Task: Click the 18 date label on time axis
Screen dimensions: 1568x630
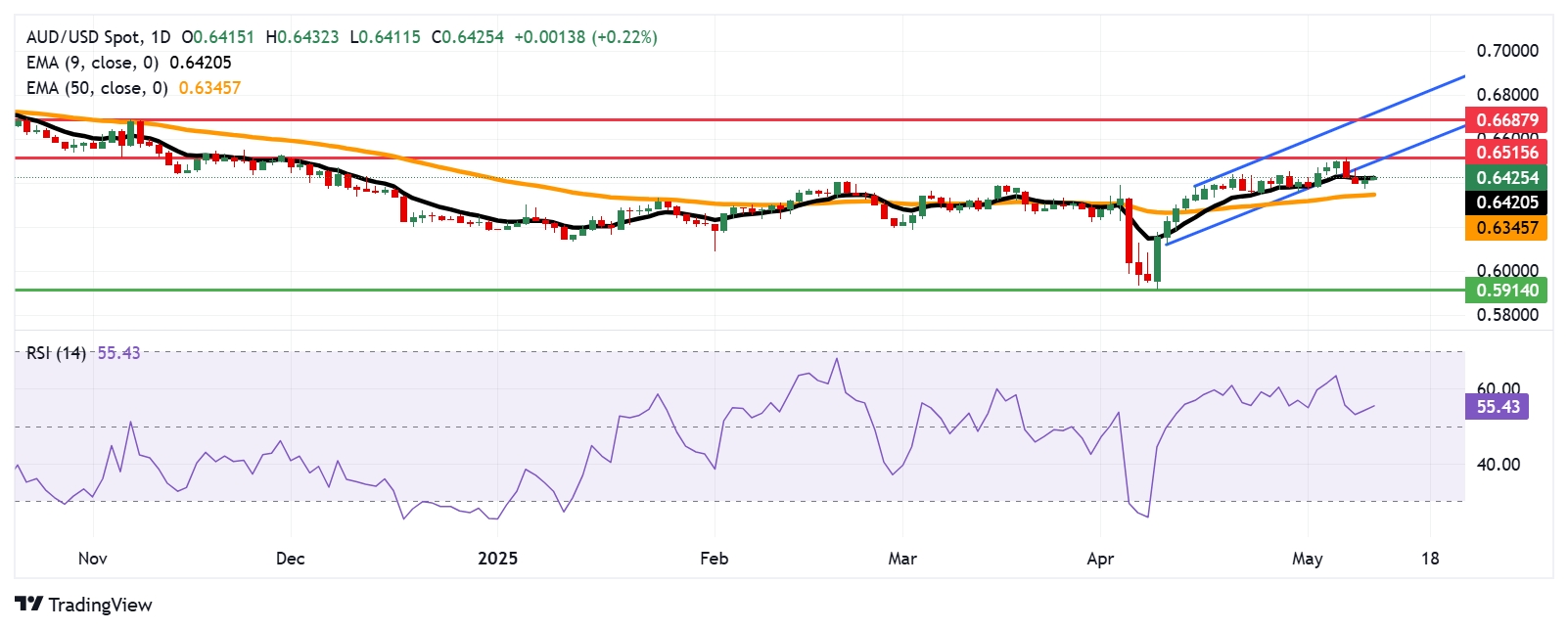Action: pyautogui.click(x=1430, y=559)
